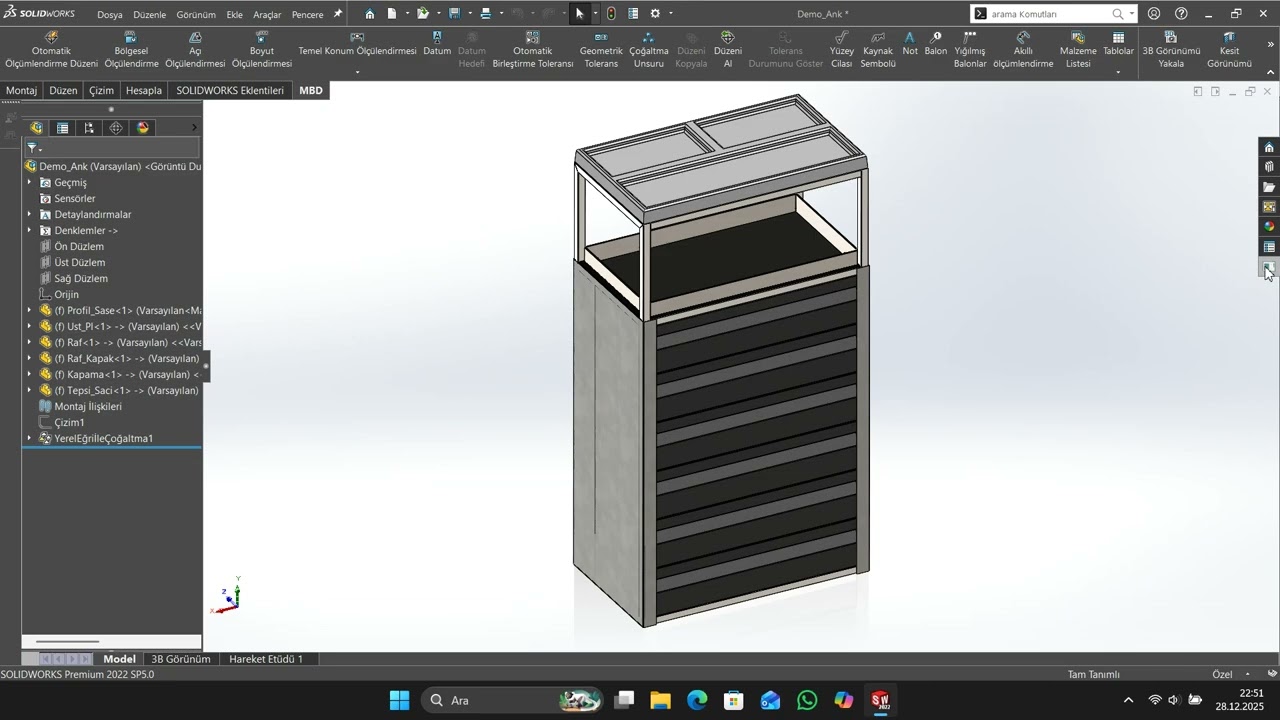Select the Yığılmış Balonlar tool
The height and width of the screenshot is (720, 1280).
[970, 50]
